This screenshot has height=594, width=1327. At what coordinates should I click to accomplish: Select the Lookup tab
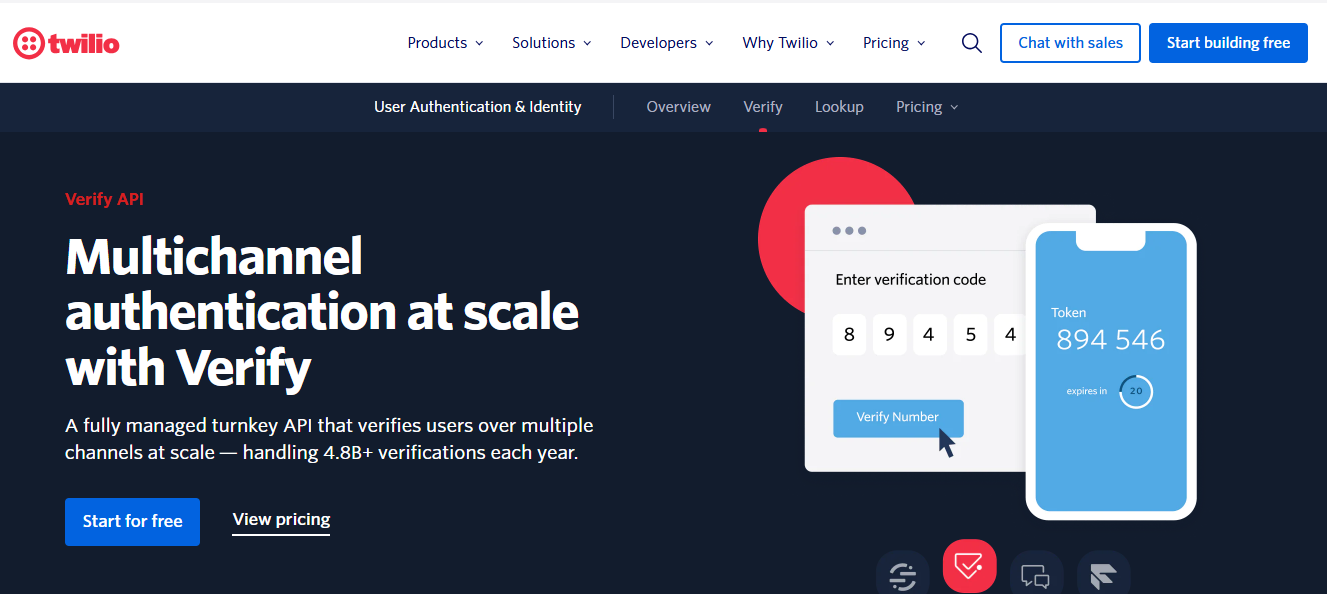click(839, 106)
